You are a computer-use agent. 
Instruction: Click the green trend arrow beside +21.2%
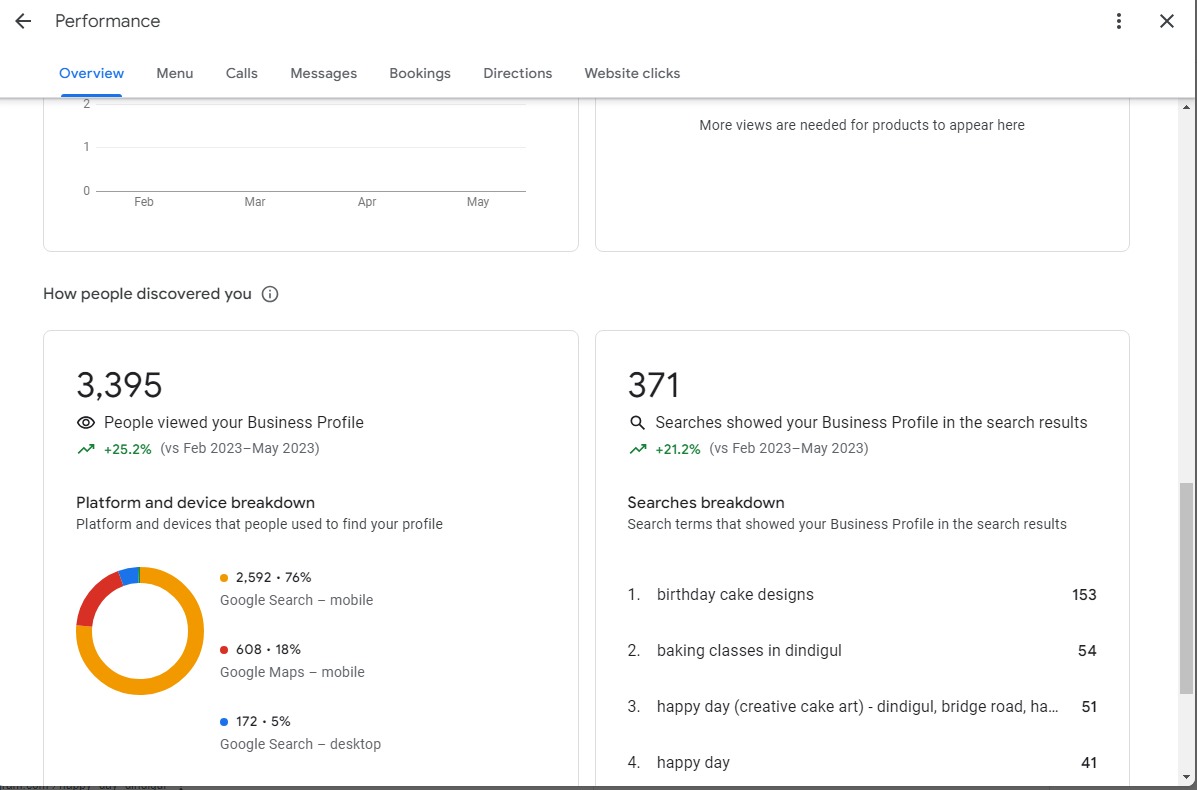pyautogui.click(x=637, y=449)
